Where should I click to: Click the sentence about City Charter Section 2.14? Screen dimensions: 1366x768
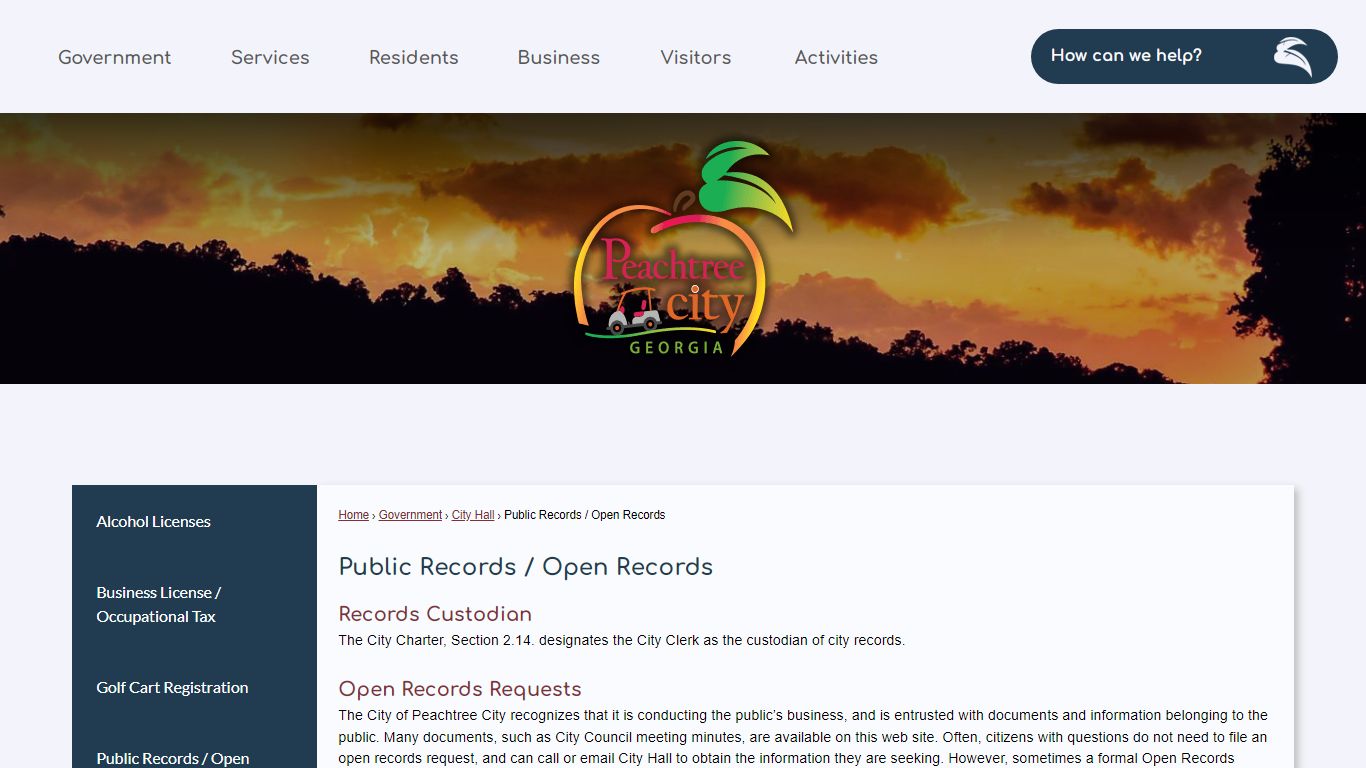coord(621,640)
